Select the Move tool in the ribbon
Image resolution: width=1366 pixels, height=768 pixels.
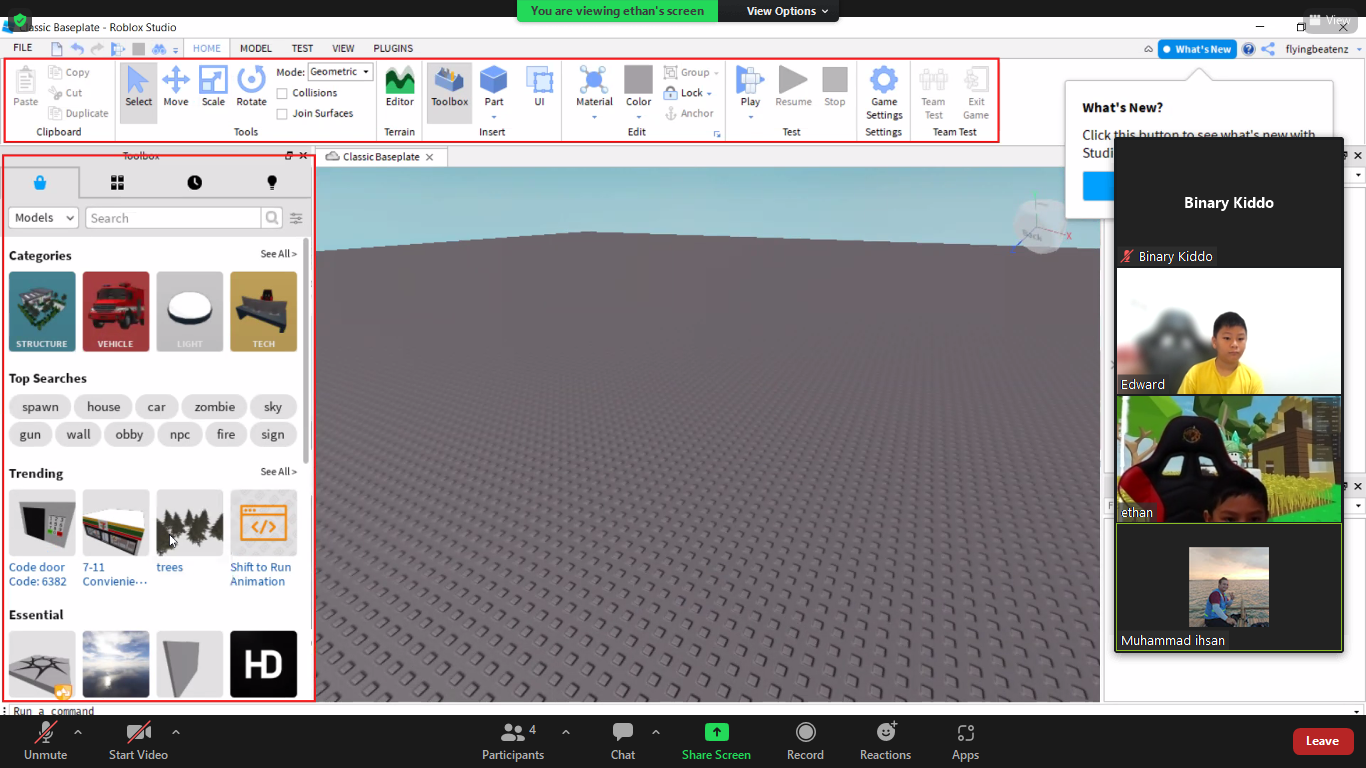(x=176, y=87)
